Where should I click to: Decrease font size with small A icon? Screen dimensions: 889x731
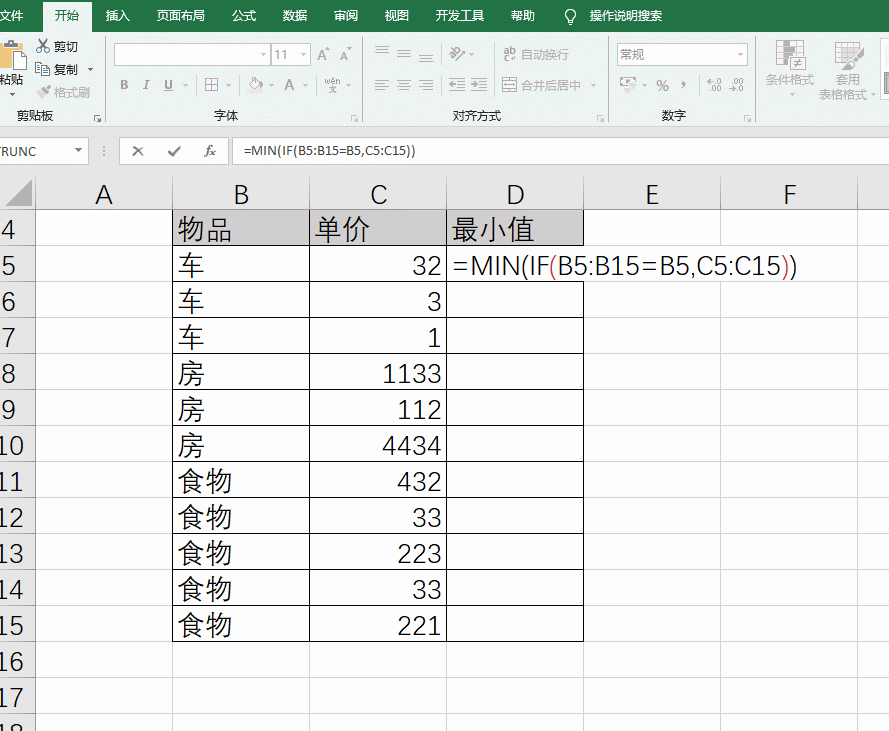[345, 54]
